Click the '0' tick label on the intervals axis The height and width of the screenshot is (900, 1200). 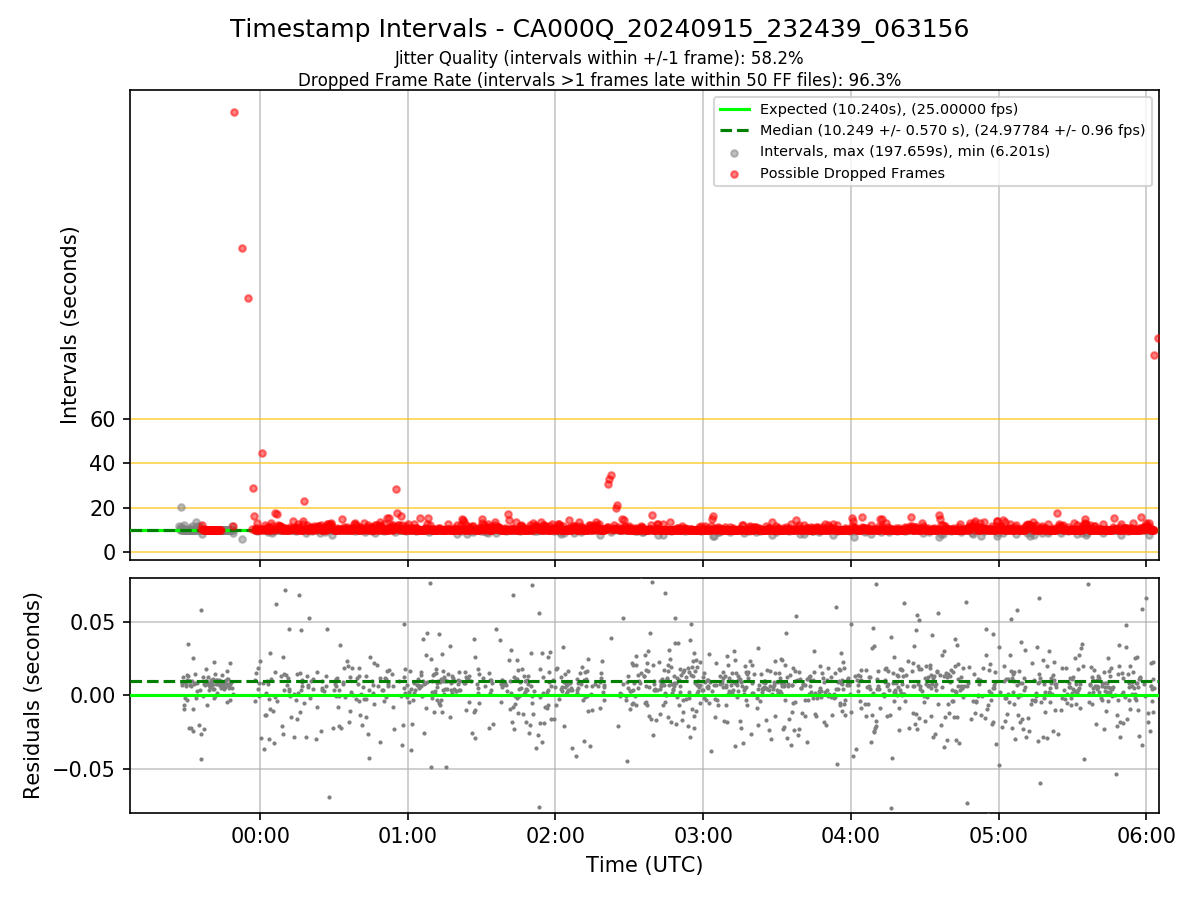112,552
